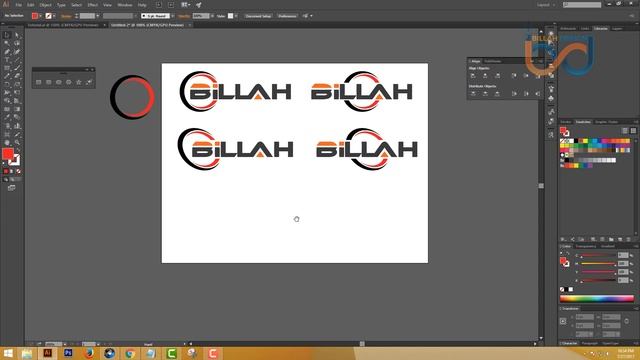Click Horizontal Align Left in Align panel
Viewport: 640px width, 360px height.
tap(473, 76)
